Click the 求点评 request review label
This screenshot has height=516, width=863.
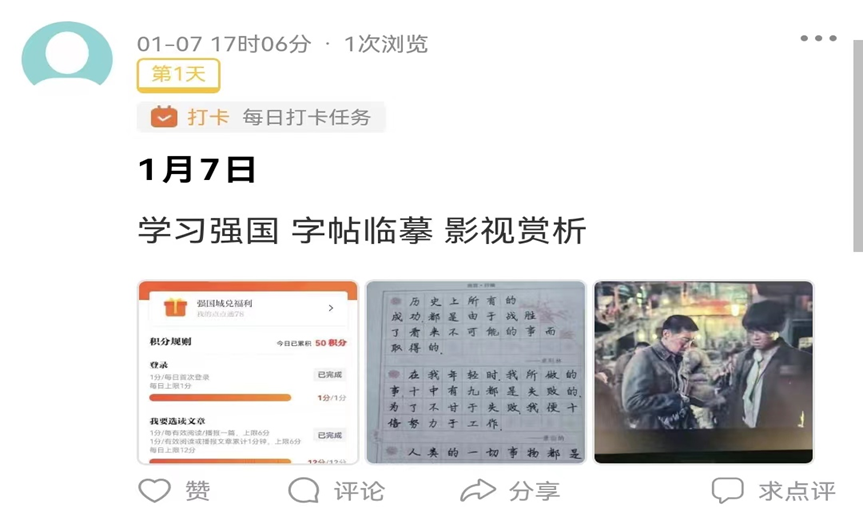click(798, 491)
